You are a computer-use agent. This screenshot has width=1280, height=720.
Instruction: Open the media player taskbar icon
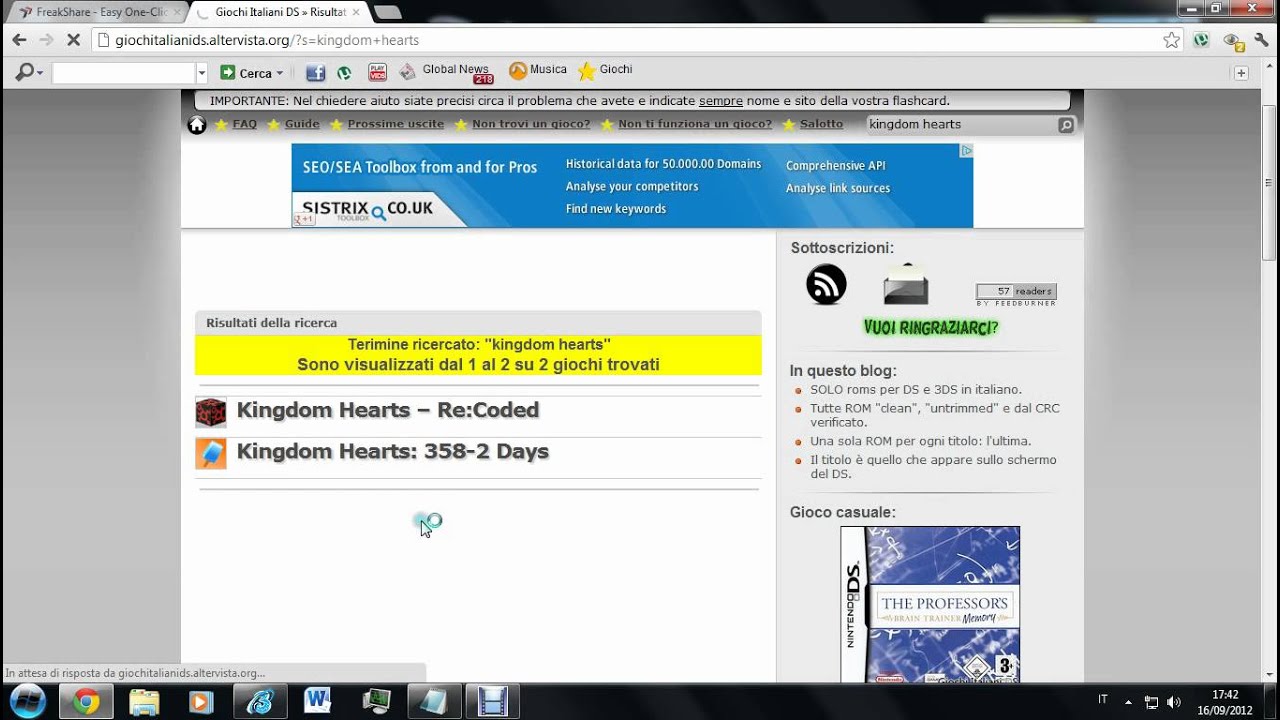click(201, 702)
